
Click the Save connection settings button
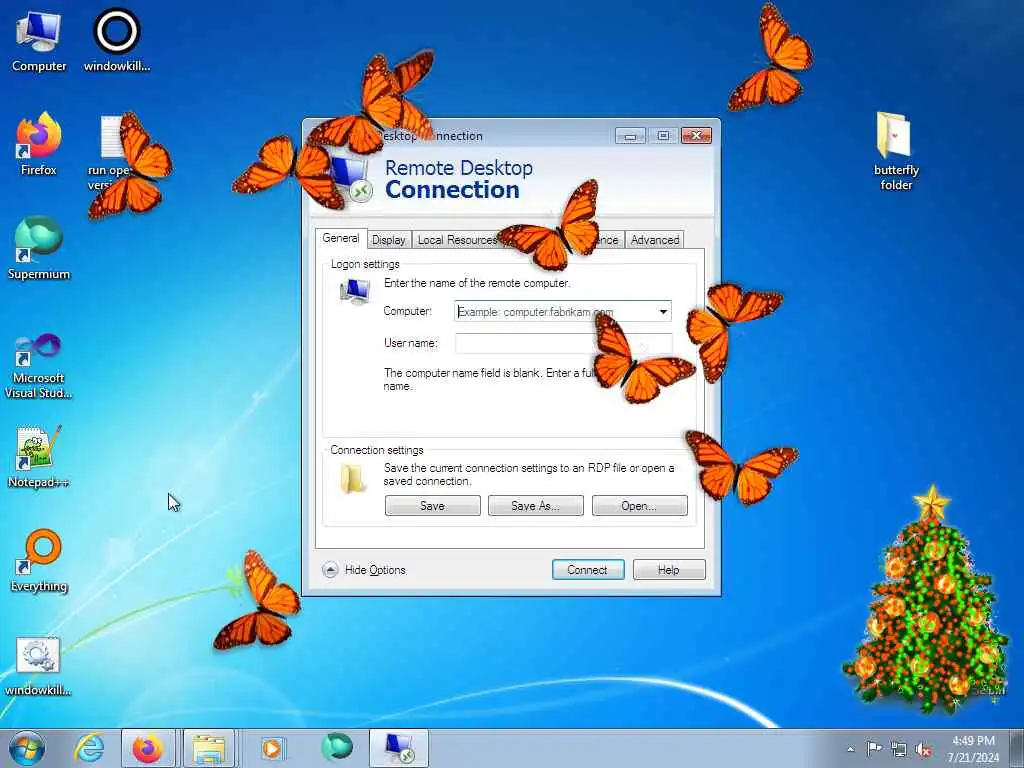tap(432, 505)
